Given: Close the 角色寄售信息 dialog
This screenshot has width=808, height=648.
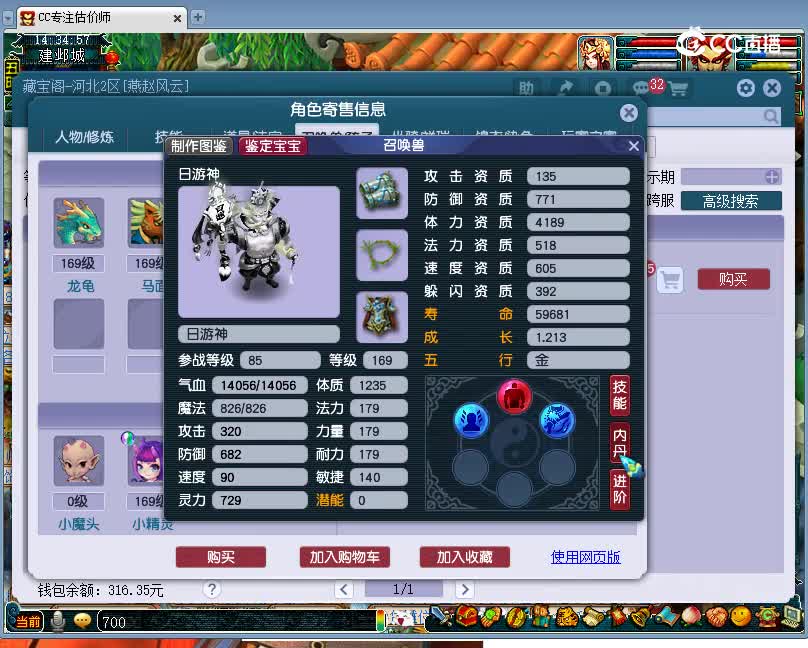Looking at the screenshot, I should (629, 113).
